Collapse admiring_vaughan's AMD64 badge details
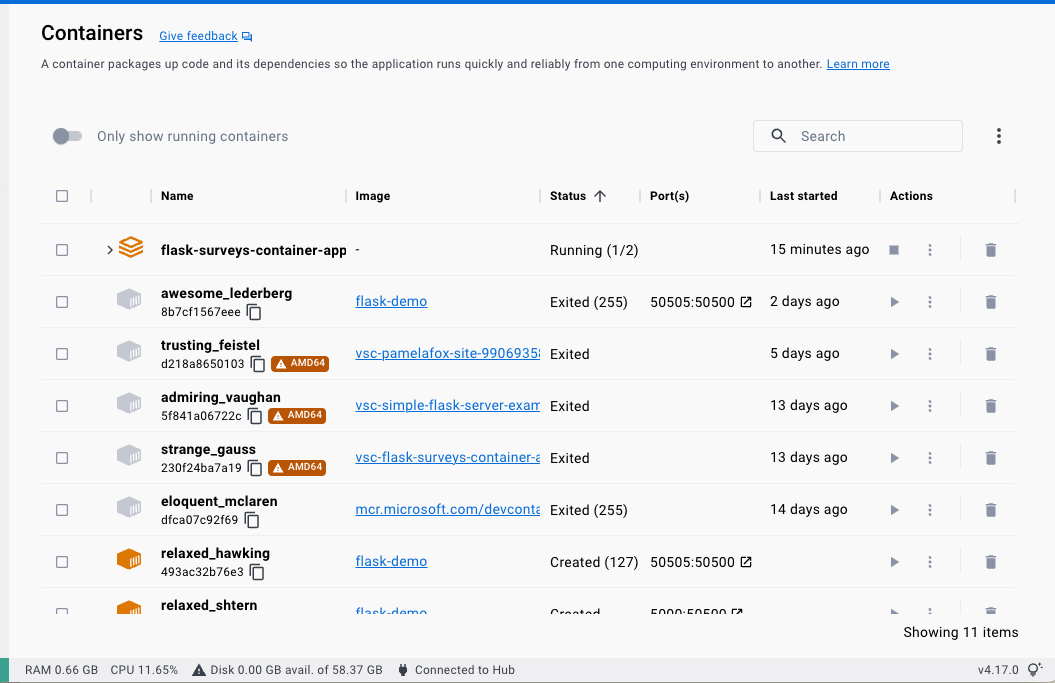 (x=296, y=415)
